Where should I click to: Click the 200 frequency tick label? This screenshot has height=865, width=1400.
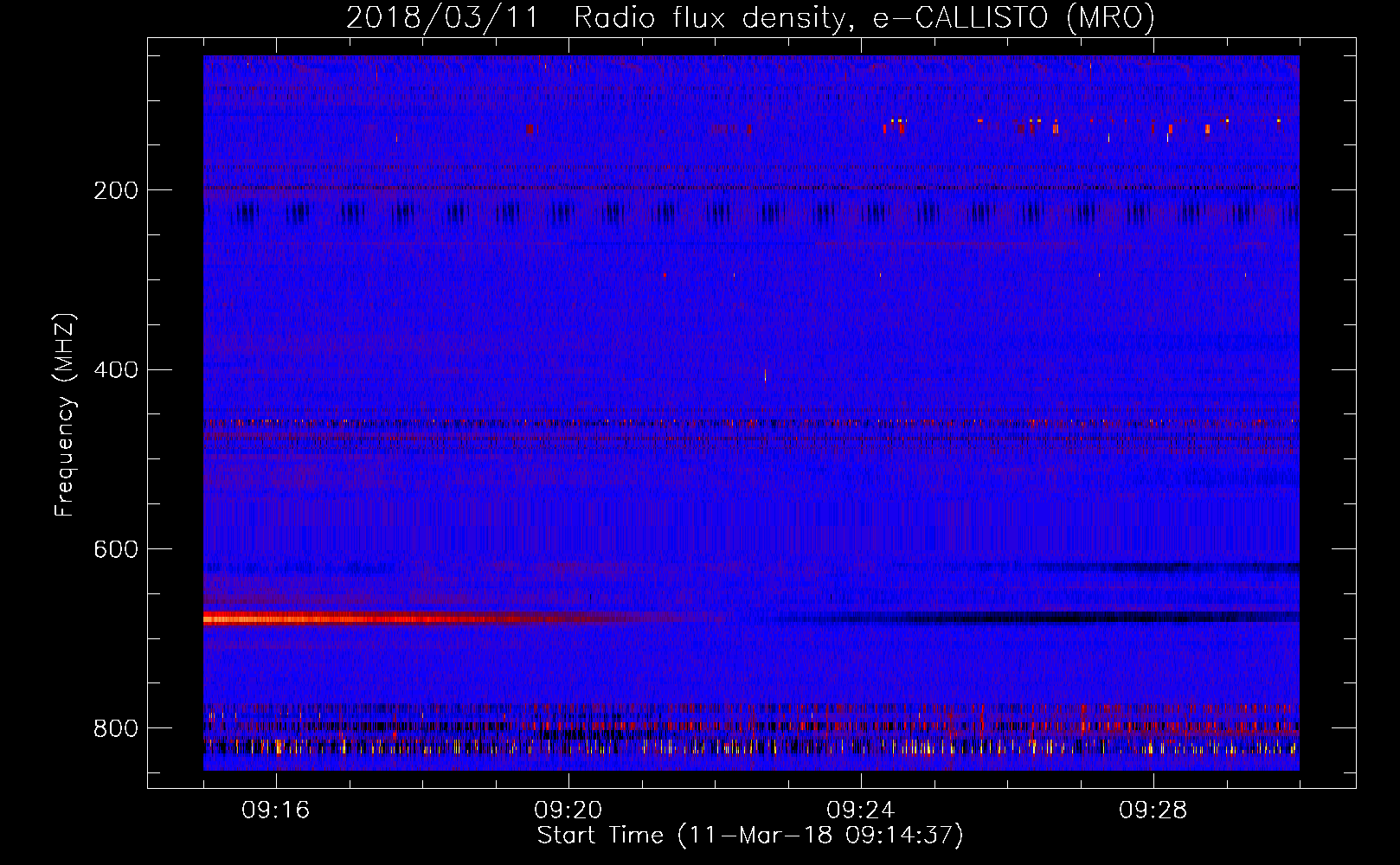[x=115, y=190]
